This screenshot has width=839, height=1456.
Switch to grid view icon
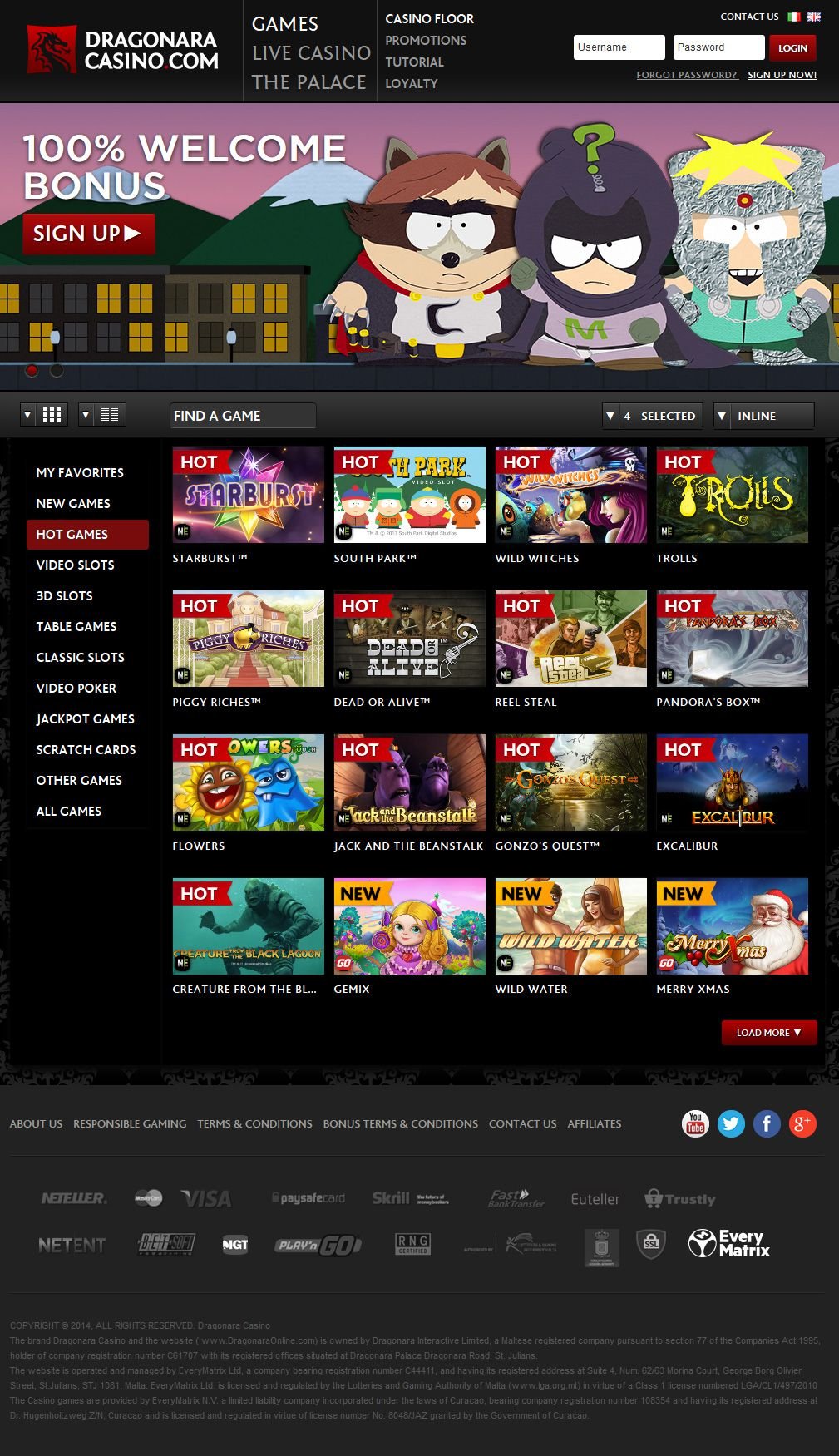(x=52, y=415)
